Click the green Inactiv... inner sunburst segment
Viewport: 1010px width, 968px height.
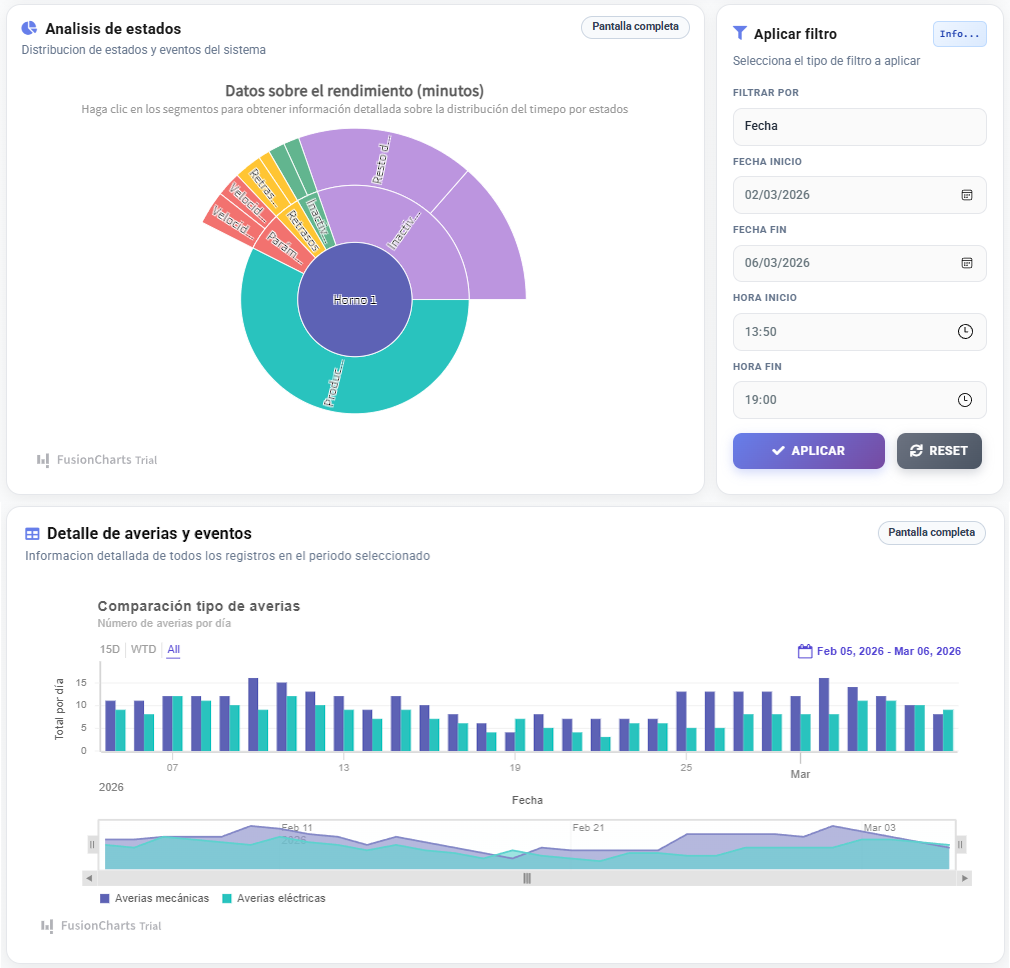click(318, 219)
